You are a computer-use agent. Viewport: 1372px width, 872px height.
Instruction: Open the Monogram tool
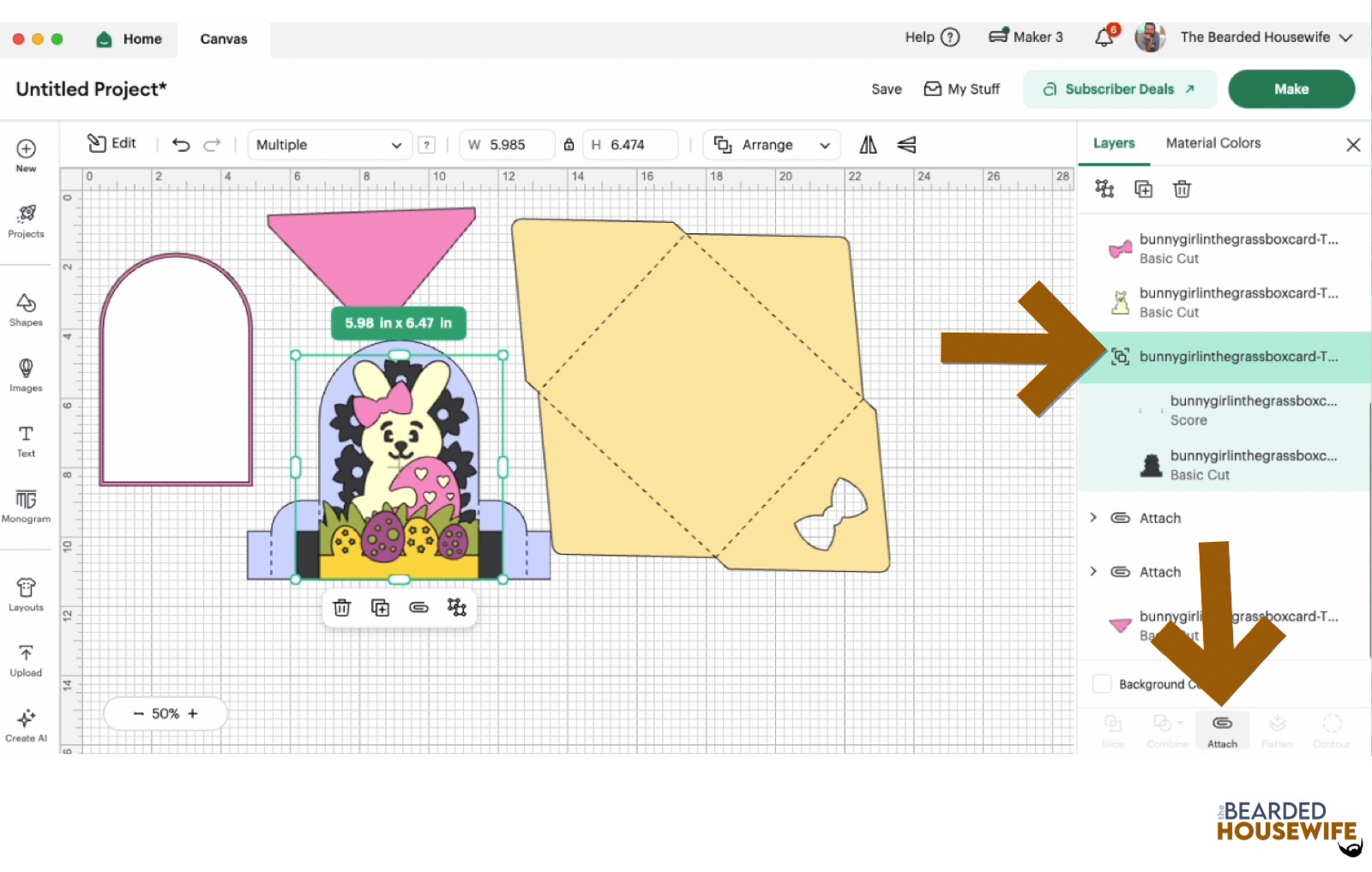click(26, 505)
